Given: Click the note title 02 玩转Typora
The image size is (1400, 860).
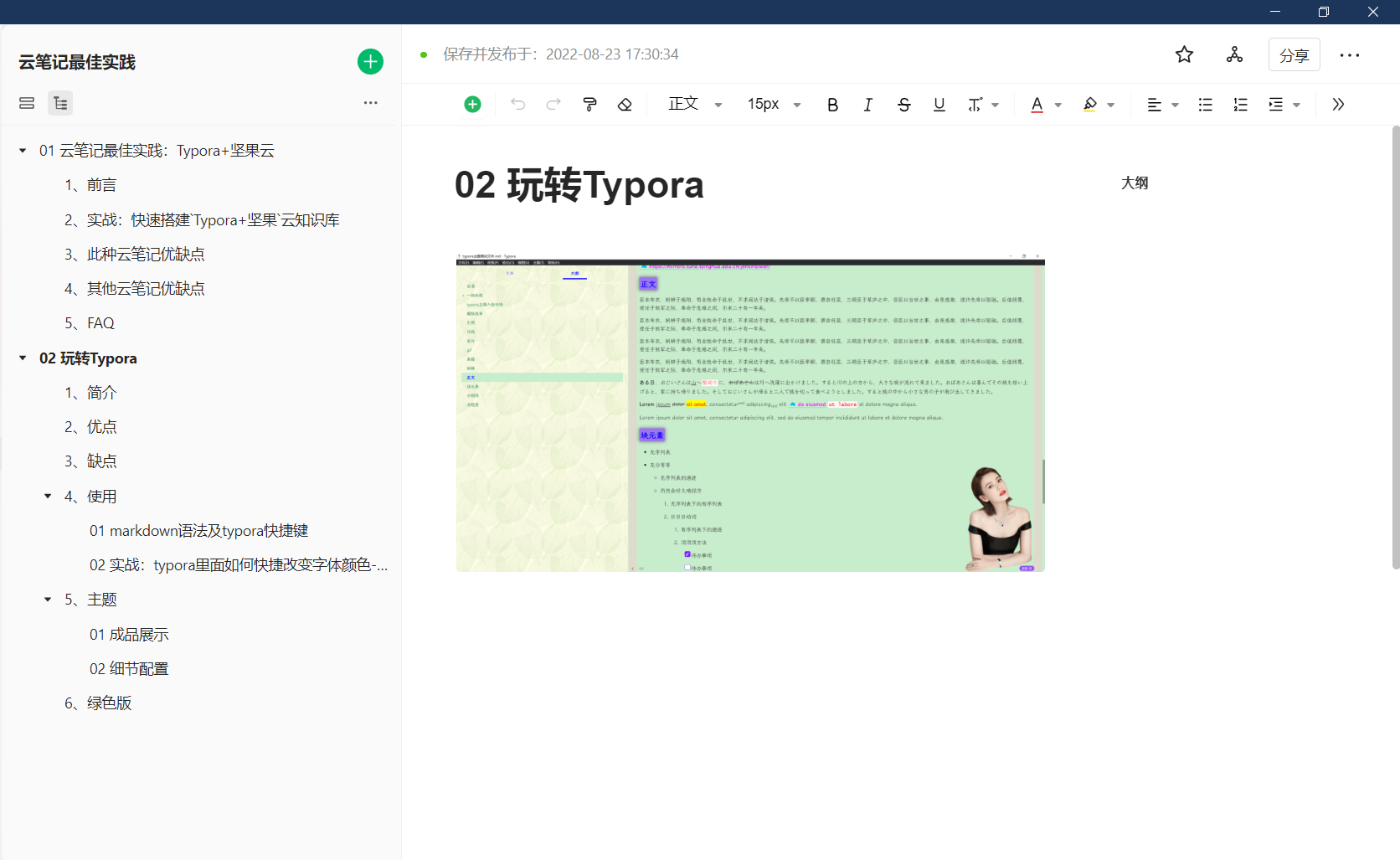Looking at the screenshot, I should pyautogui.click(x=579, y=185).
